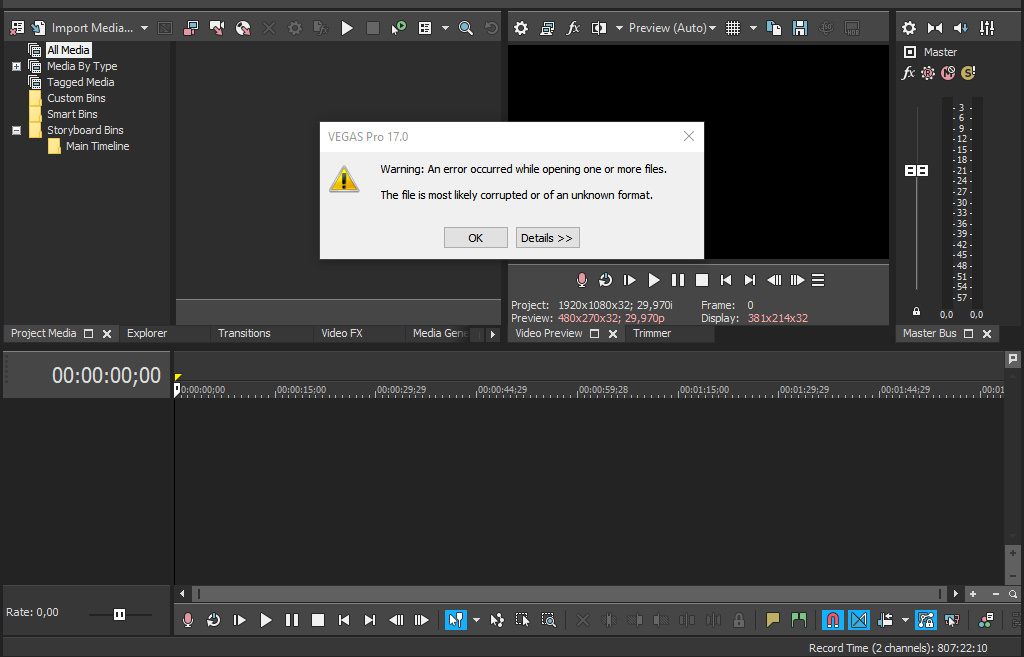1024x657 pixels.
Task: Toggle the Overlays grid icon
Action: coord(733,27)
